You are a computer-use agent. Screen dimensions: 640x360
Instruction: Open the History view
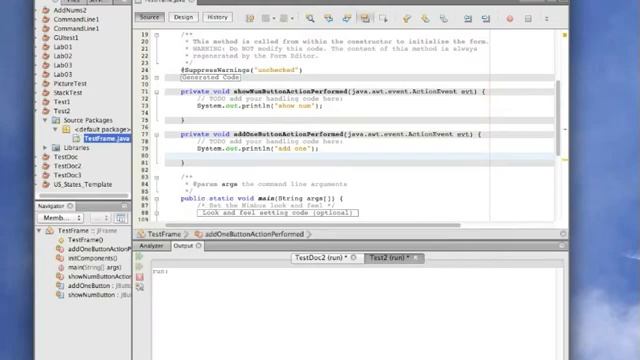[217, 17]
